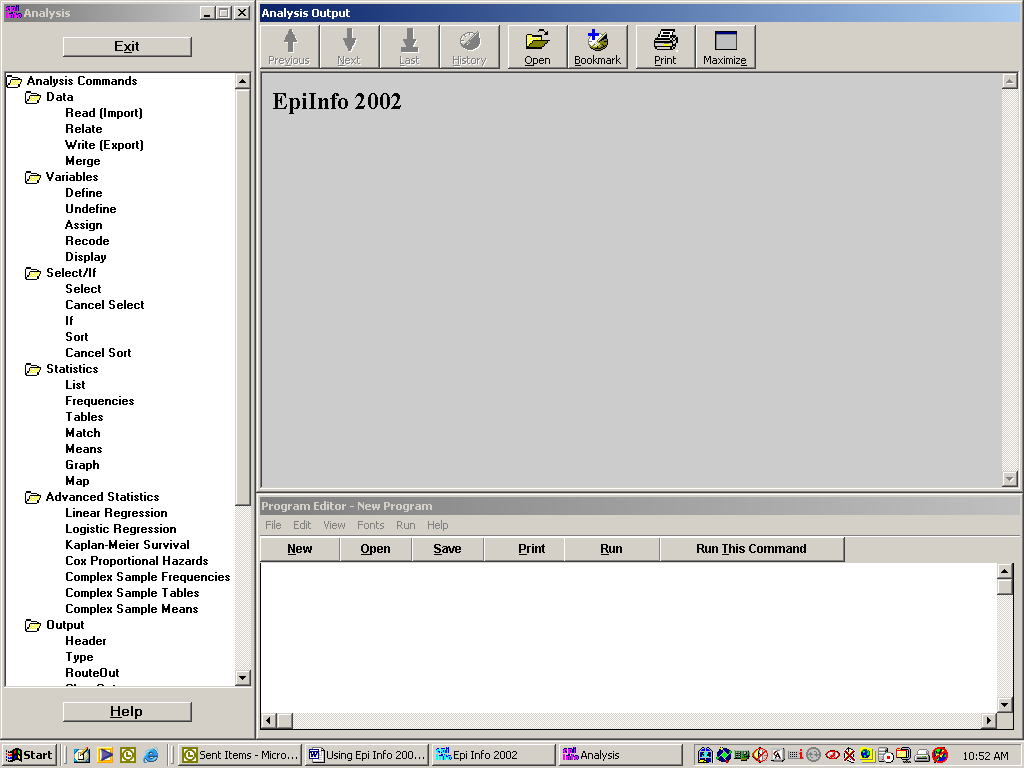Choose the Tables command

click(84, 417)
